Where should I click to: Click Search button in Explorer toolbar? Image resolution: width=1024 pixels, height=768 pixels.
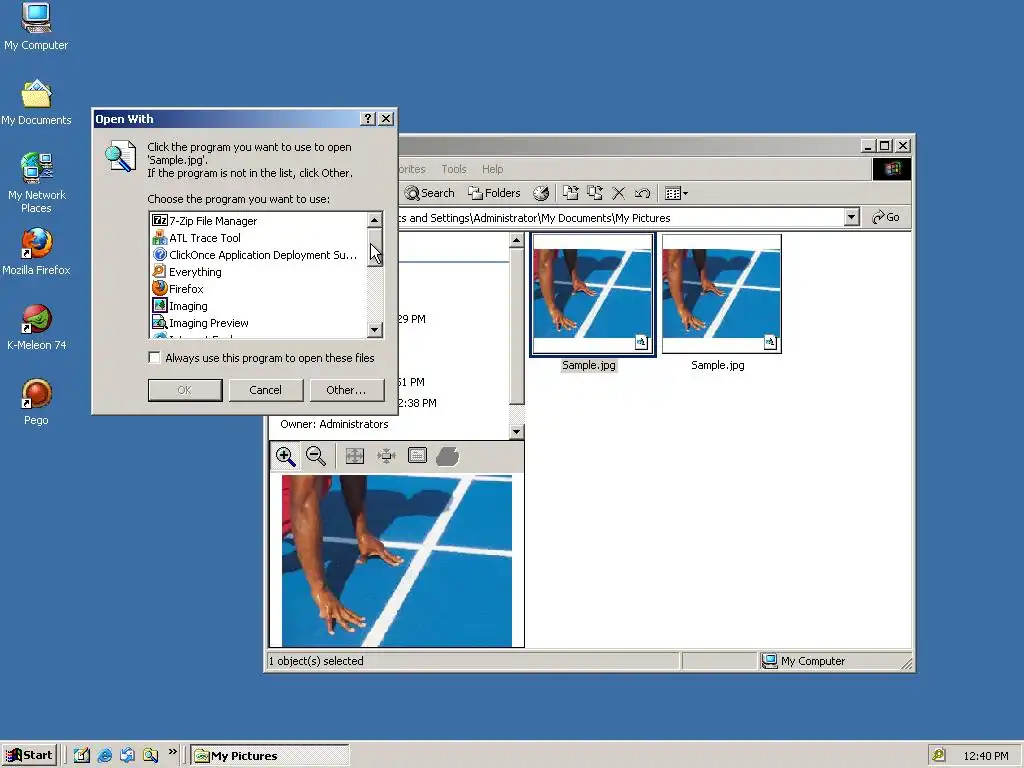tap(430, 193)
